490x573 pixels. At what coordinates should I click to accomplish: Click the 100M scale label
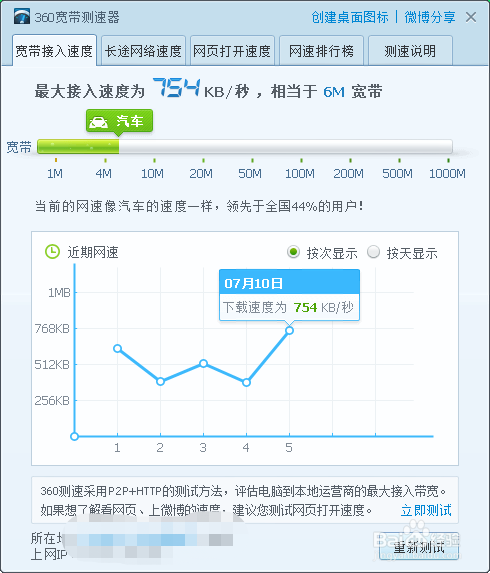coord(300,173)
